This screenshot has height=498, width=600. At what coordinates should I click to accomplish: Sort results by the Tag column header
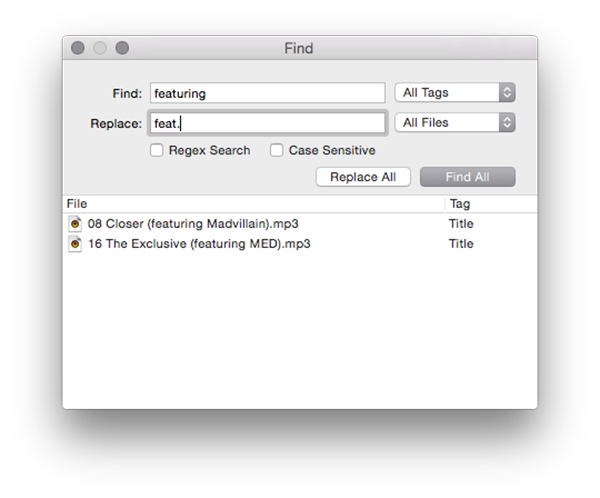488,204
